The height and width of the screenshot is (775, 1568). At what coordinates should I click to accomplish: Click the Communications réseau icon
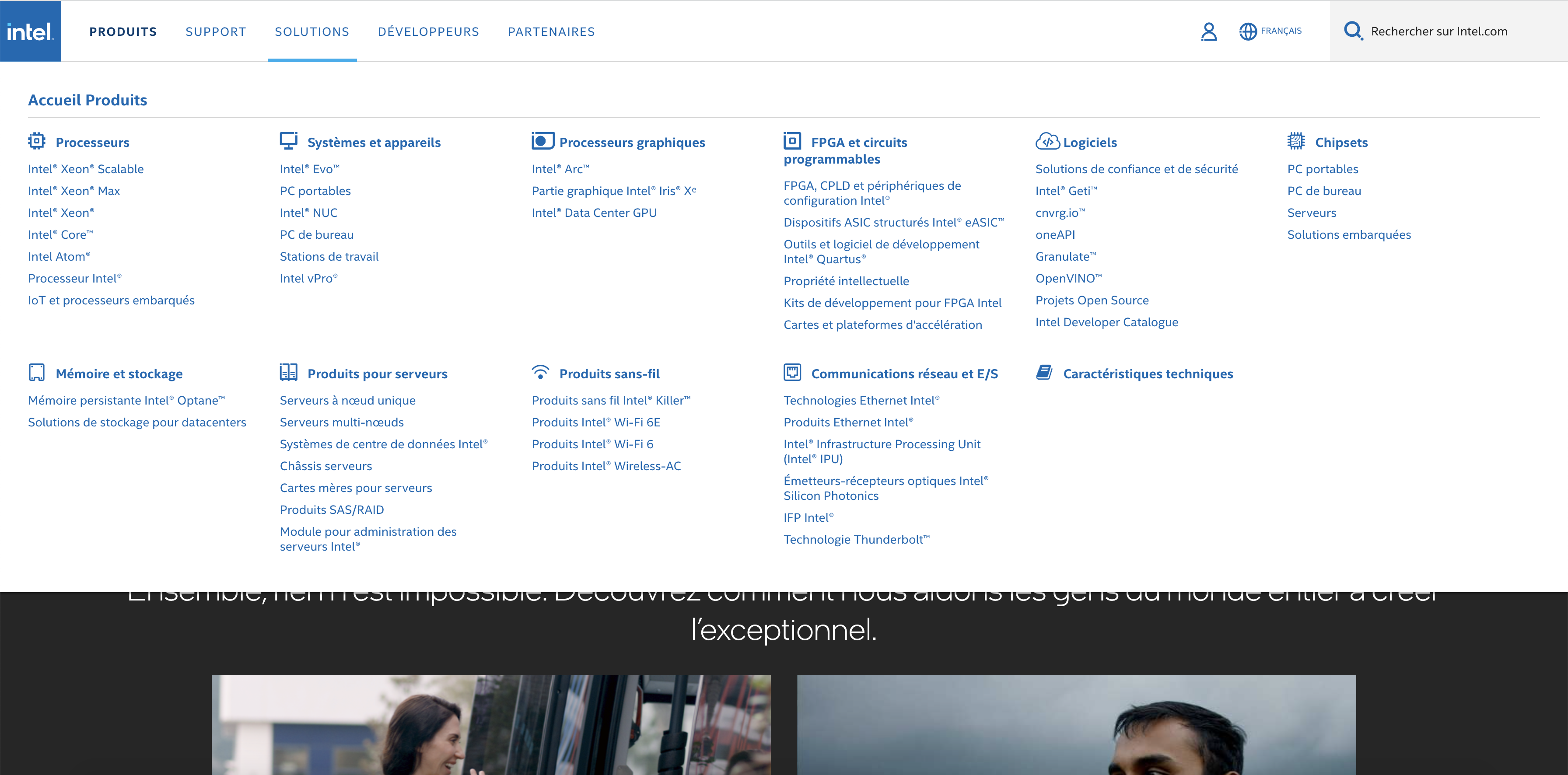tap(792, 372)
